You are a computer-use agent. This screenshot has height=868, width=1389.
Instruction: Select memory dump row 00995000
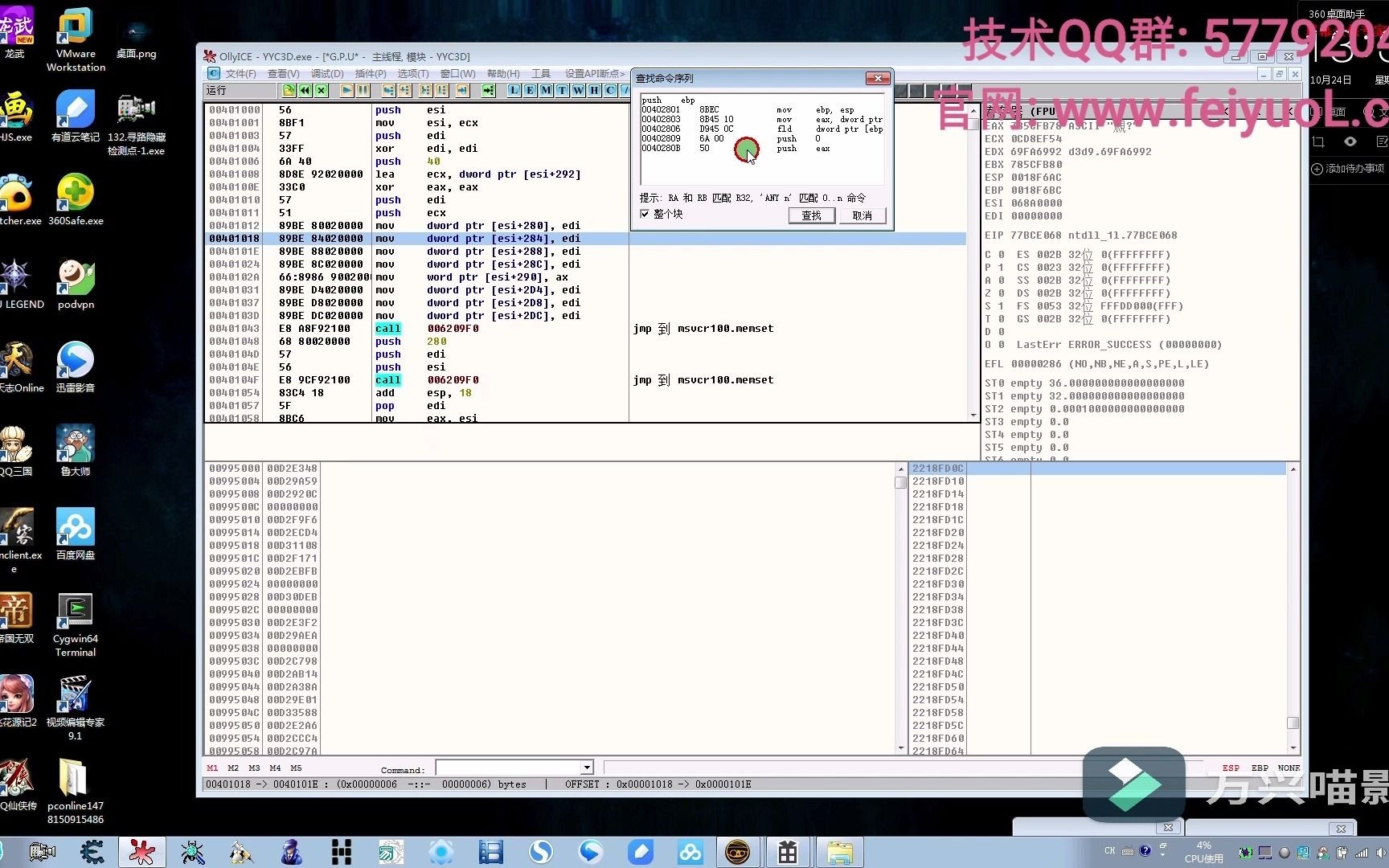point(550,469)
